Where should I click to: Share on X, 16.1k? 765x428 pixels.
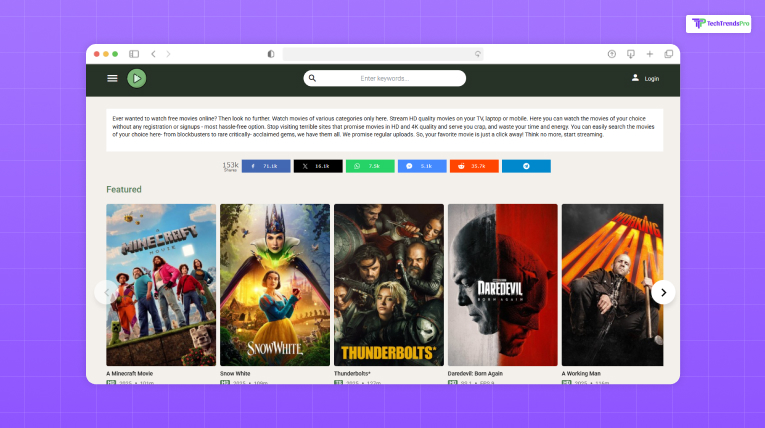pos(318,166)
